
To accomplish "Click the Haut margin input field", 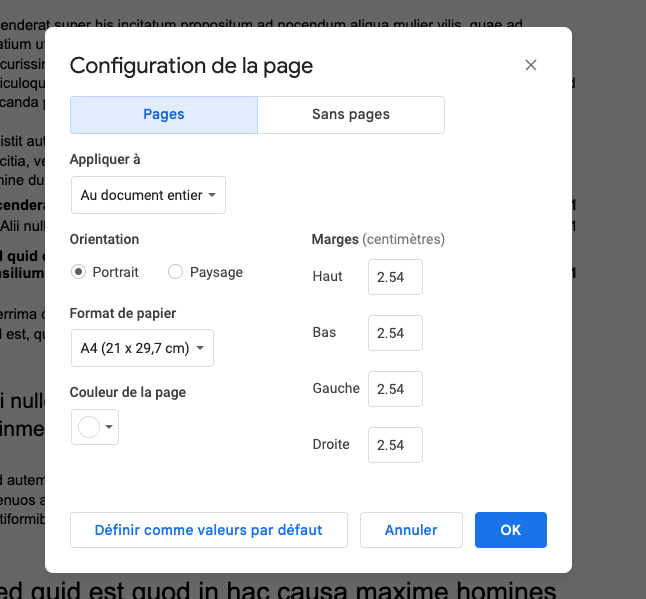I will pyautogui.click(x=395, y=277).
